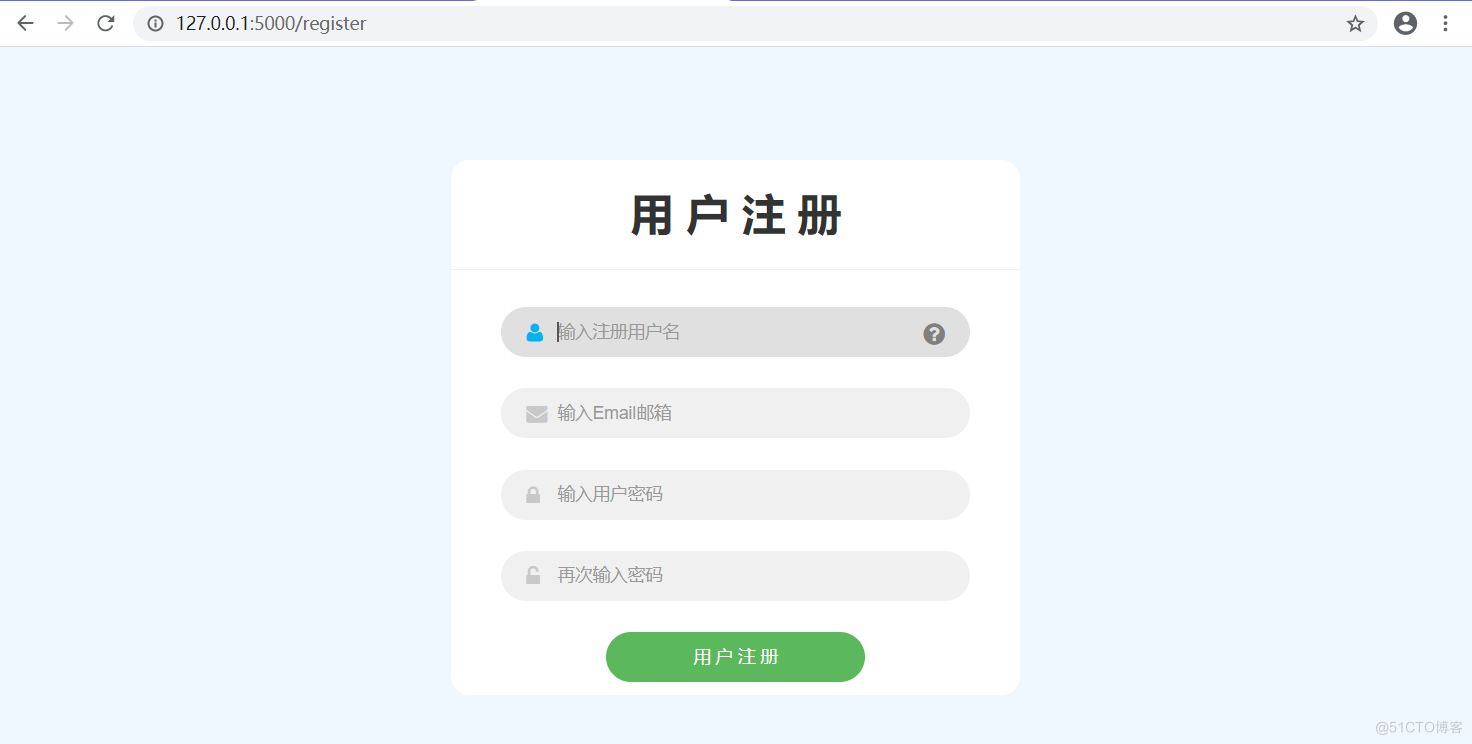Focus the 输入Email邮箱 input field
Image resolution: width=1472 pixels, height=744 pixels.
coord(735,413)
